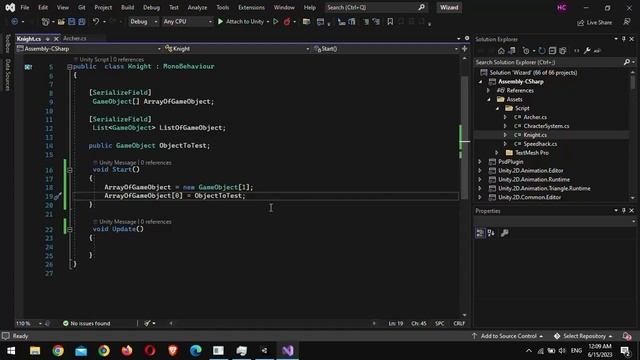This screenshot has height=360, width=640.
Task: Open Windows Start menu
Action: point(11,350)
